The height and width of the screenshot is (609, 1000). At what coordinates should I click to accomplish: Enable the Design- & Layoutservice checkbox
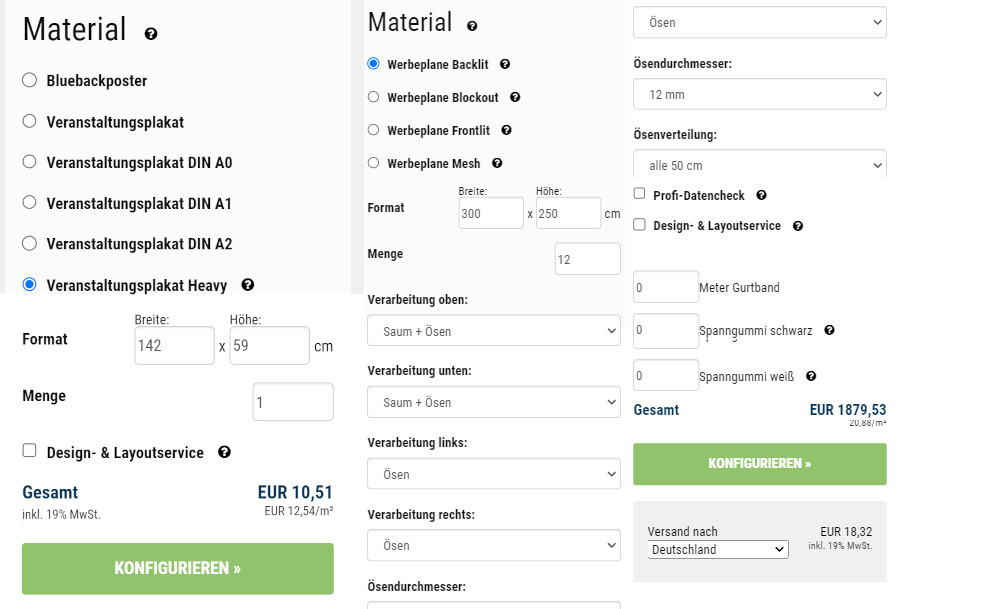[x=28, y=451]
